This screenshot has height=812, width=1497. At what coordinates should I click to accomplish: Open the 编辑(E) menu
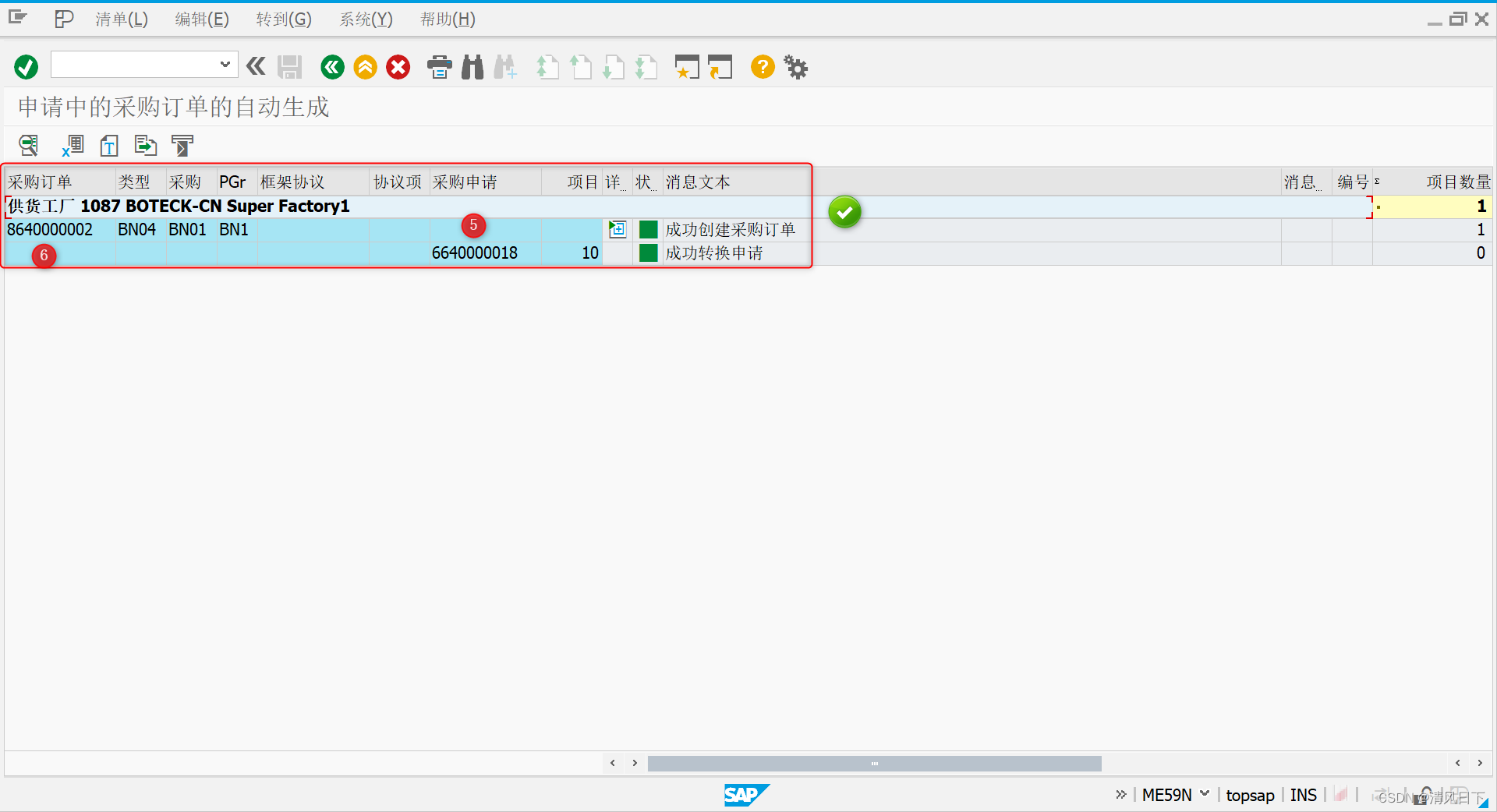tap(202, 19)
